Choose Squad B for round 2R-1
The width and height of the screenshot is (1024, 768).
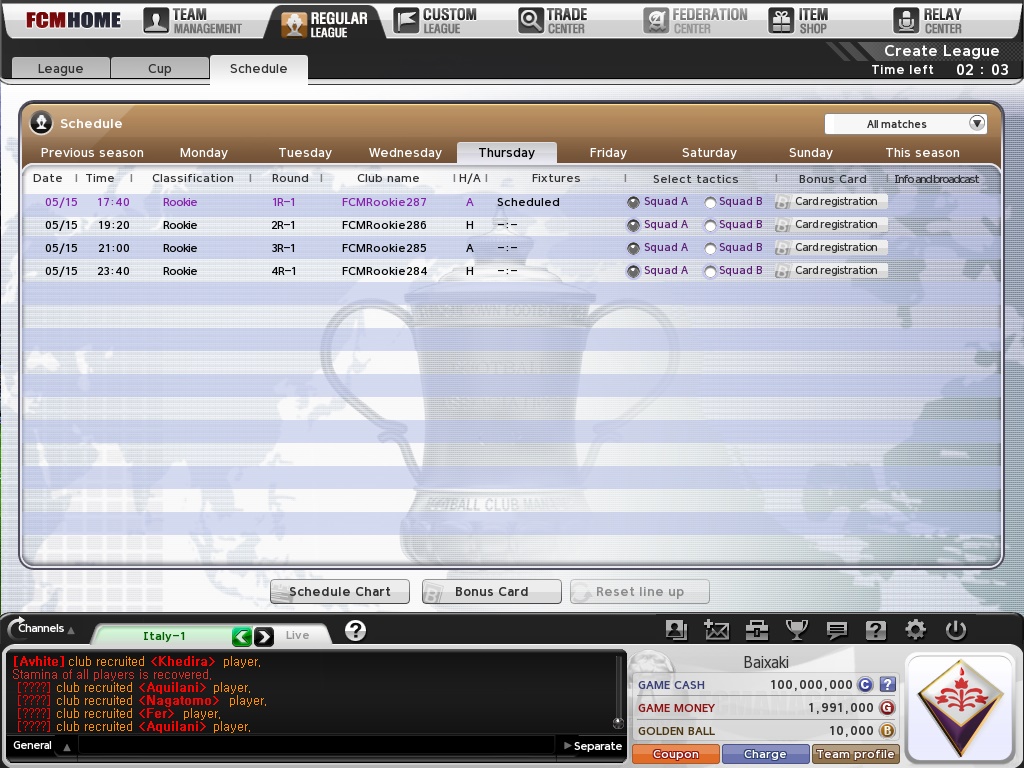[x=710, y=224]
